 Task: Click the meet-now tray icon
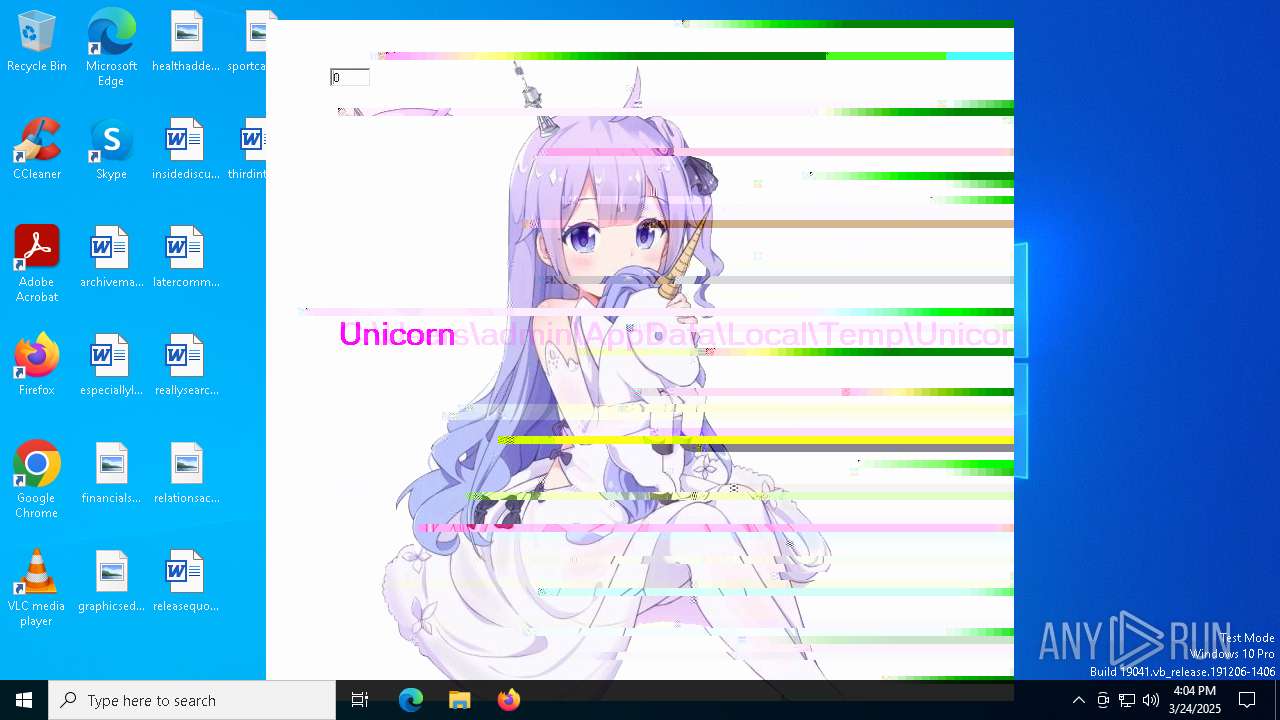pyautogui.click(x=1103, y=700)
